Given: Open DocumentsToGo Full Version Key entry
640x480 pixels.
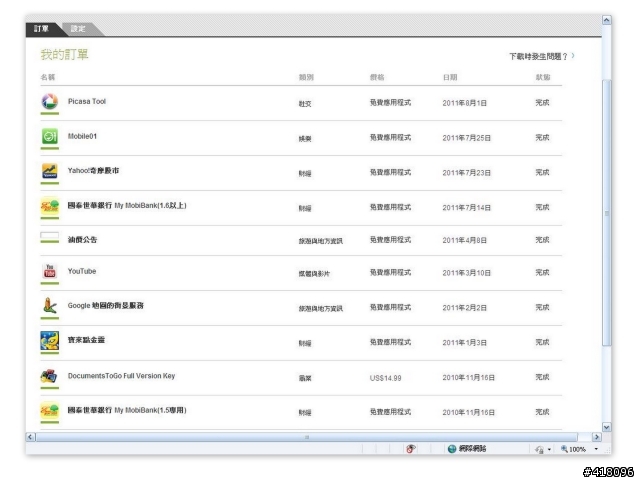Looking at the screenshot, I should (x=121, y=376).
